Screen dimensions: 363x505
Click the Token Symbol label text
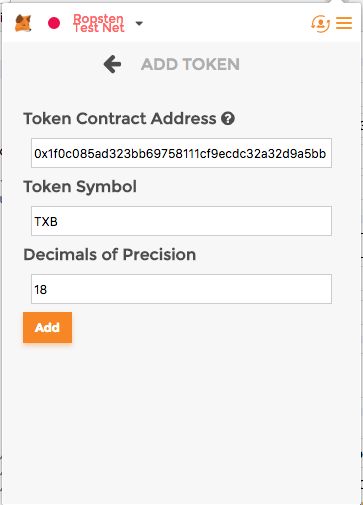tap(80, 187)
